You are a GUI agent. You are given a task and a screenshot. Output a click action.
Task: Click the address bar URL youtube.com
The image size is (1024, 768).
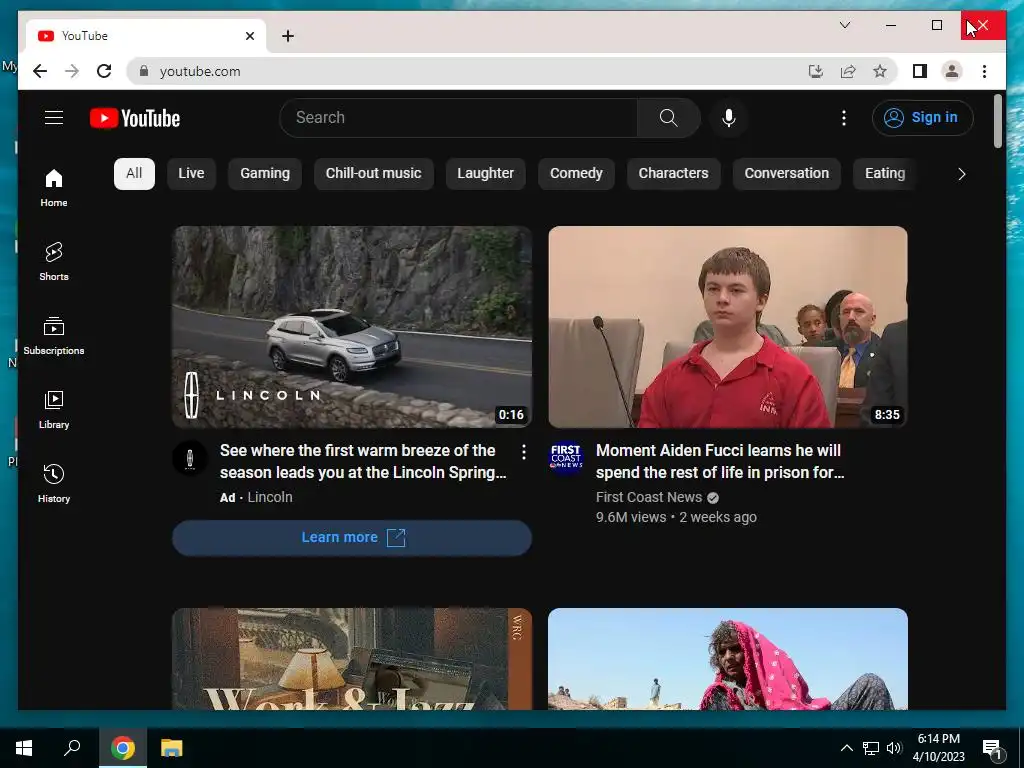(200, 71)
